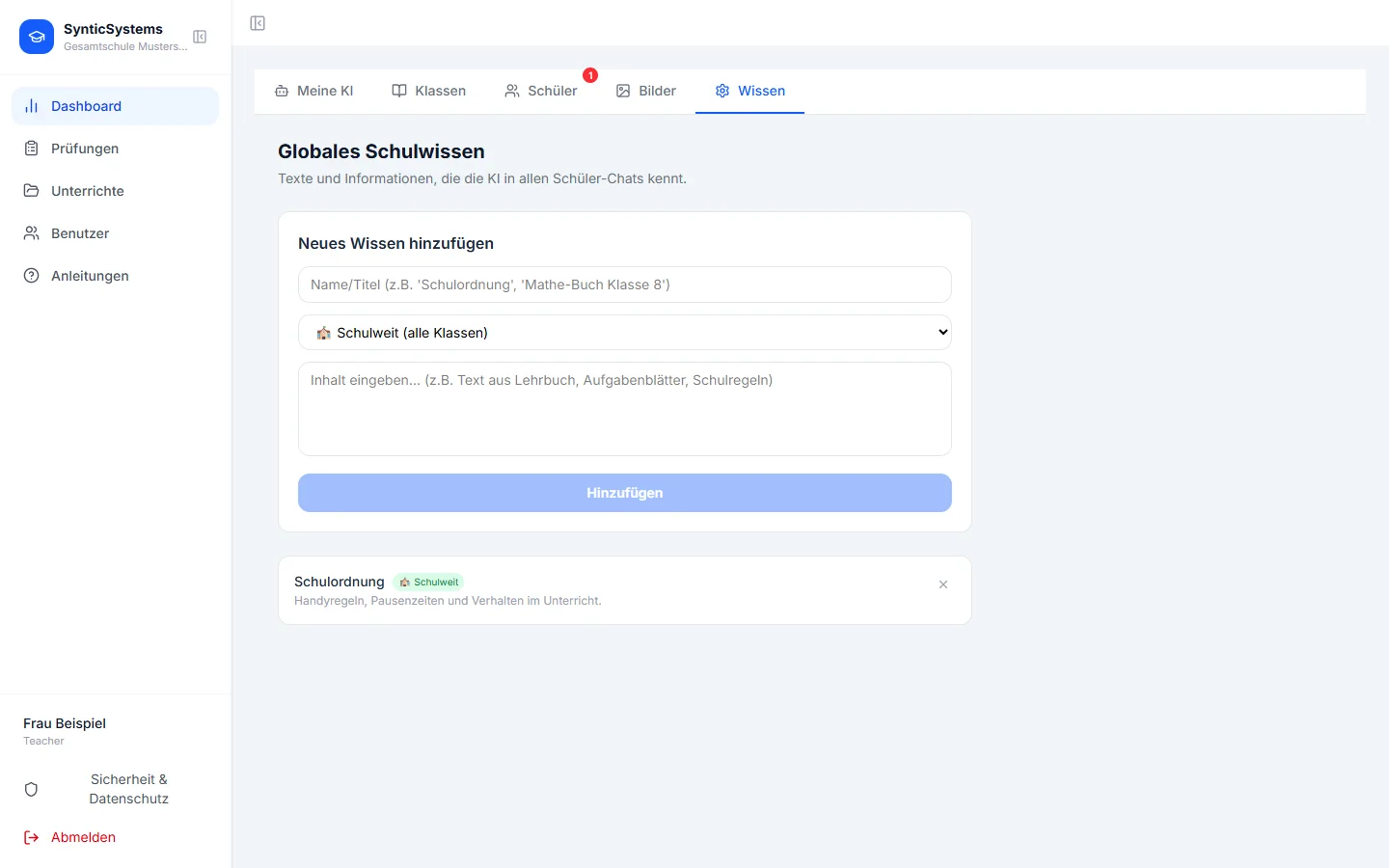This screenshot has height=868, width=1389.
Task: Open Anleitungen in the sidebar
Action: click(116, 276)
